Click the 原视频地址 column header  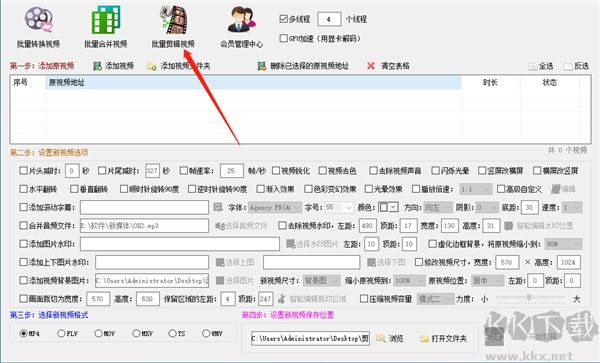coord(253,82)
